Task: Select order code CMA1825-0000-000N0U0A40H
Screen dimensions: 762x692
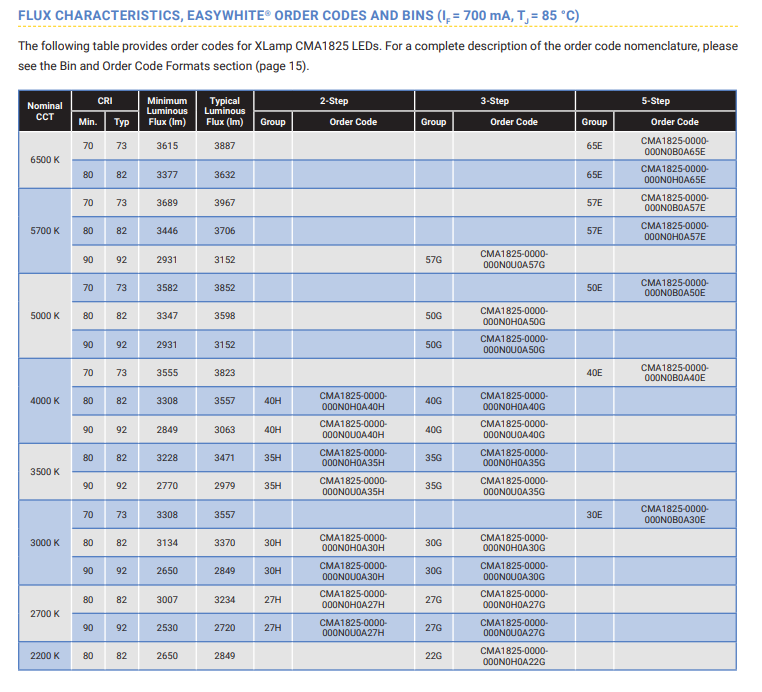Action: (x=353, y=430)
